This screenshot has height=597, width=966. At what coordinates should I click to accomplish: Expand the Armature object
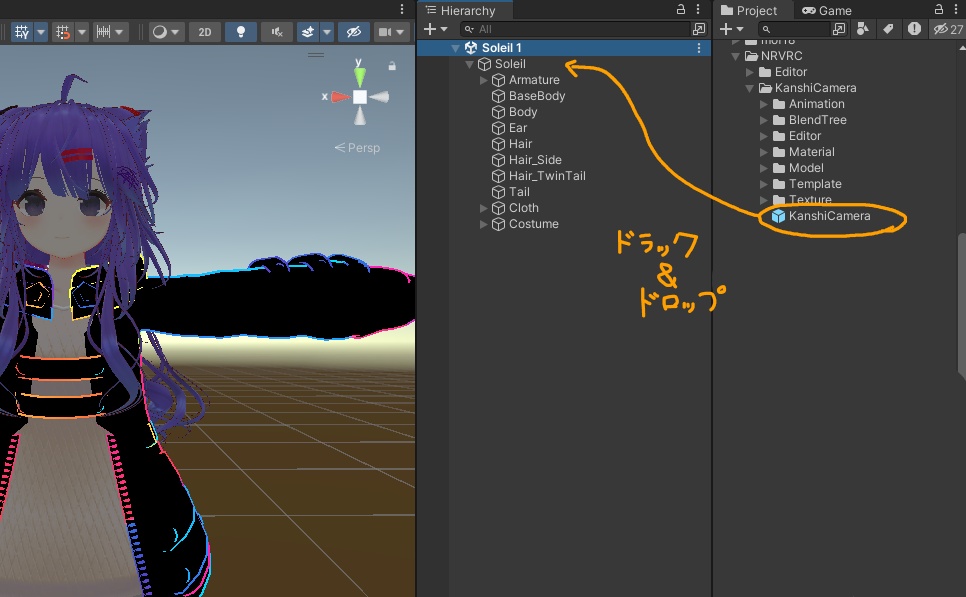pyautogui.click(x=484, y=80)
